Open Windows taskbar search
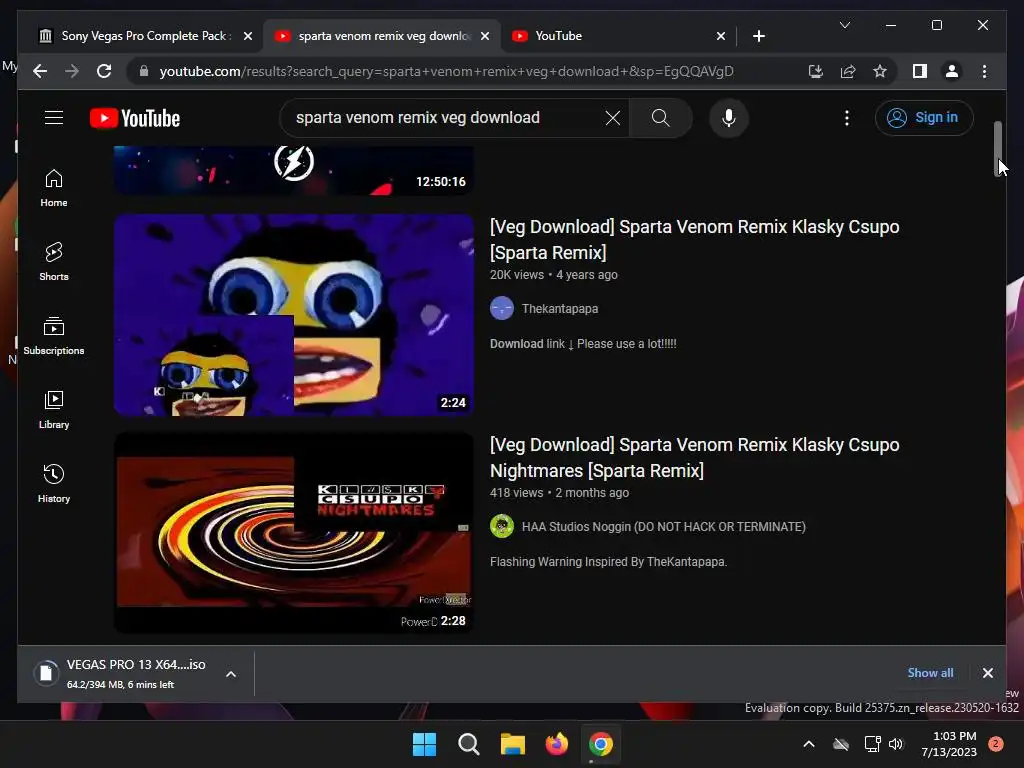The height and width of the screenshot is (768, 1024). pyautogui.click(x=468, y=744)
